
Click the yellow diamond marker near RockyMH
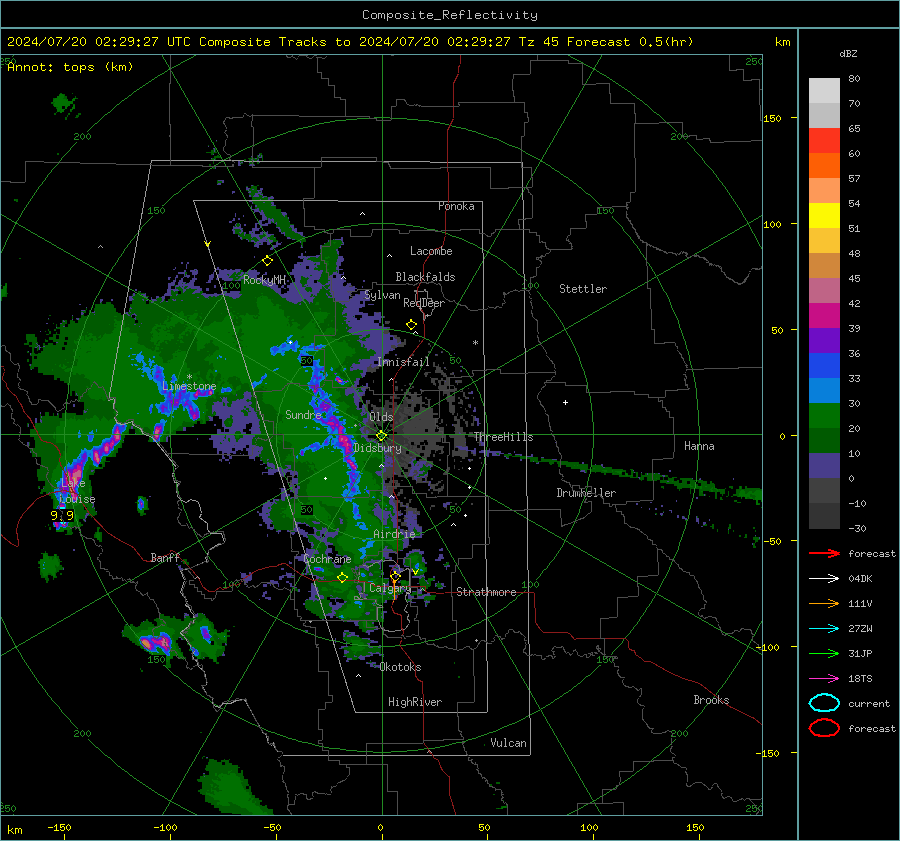click(267, 261)
